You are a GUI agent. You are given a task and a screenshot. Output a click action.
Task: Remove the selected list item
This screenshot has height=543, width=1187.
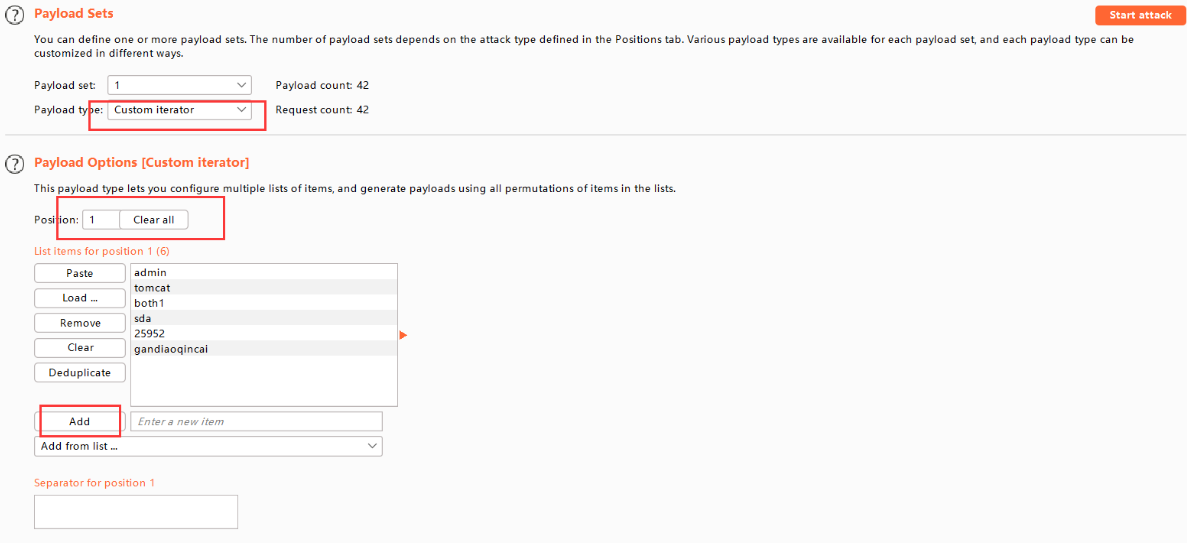point(80,323)
